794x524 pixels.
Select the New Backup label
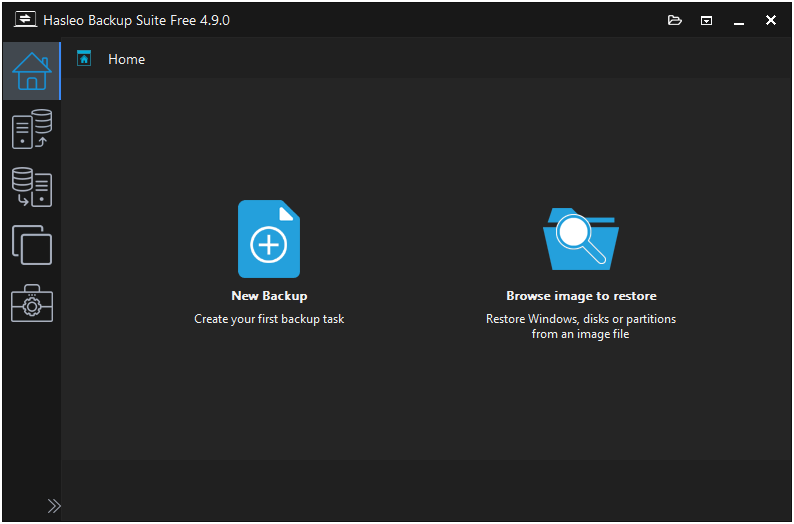point(269,296)
